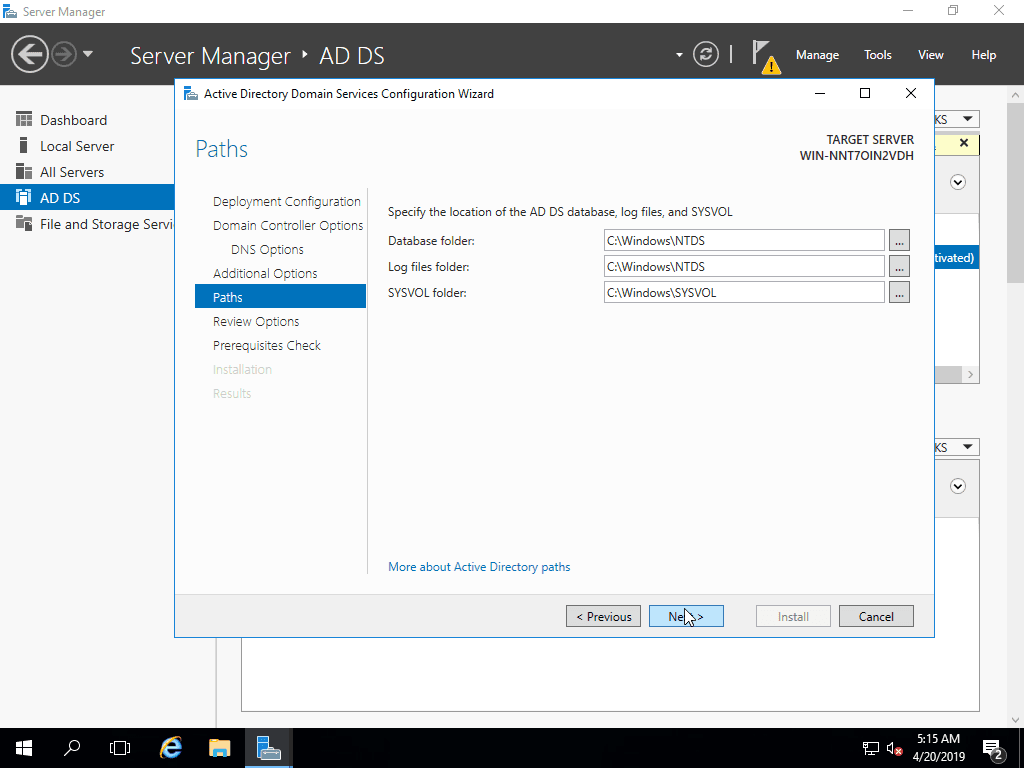
Task: Click the muted volume tray icon
Action: [x=894, y=748]
